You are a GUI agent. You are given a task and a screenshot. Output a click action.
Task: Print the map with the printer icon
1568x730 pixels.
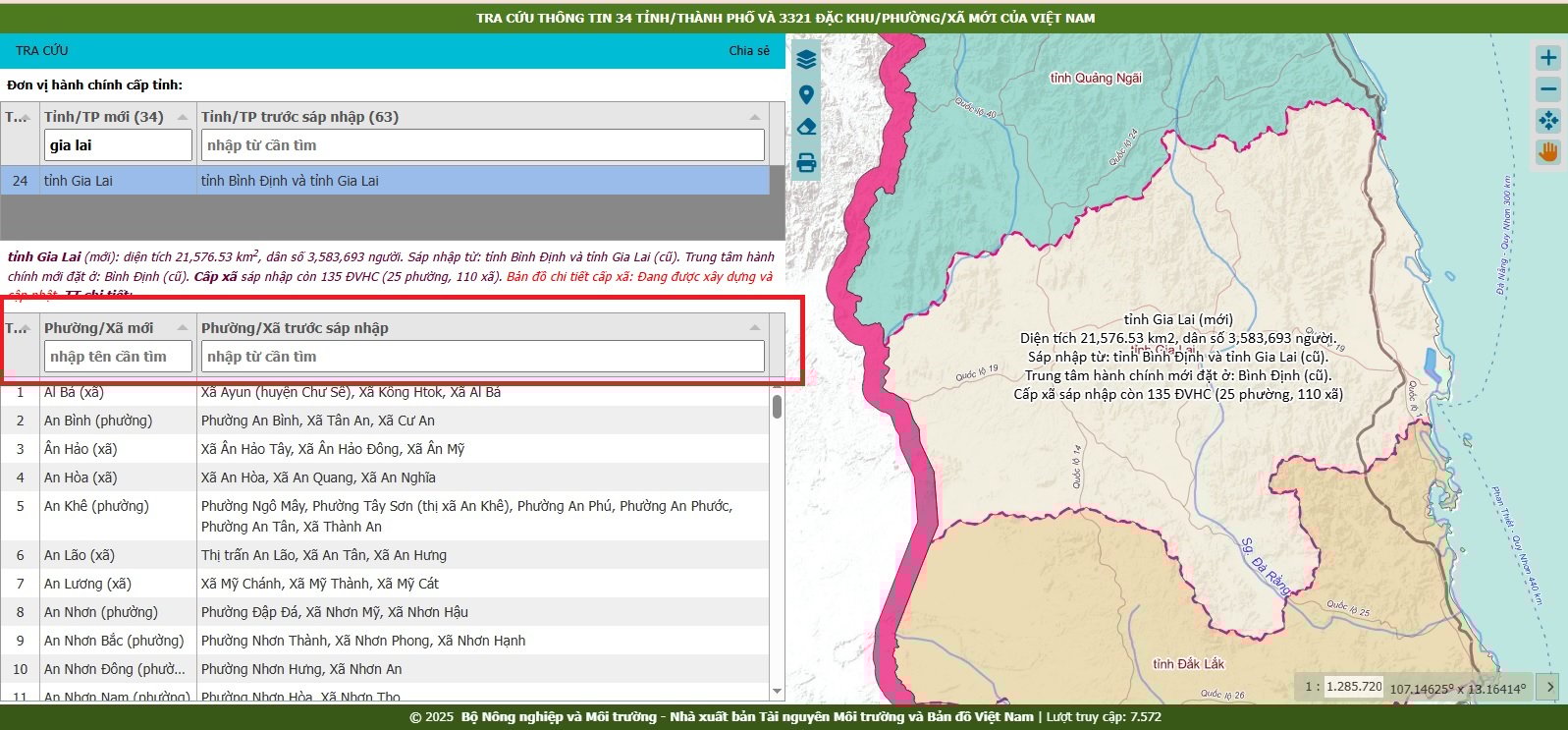806,163
